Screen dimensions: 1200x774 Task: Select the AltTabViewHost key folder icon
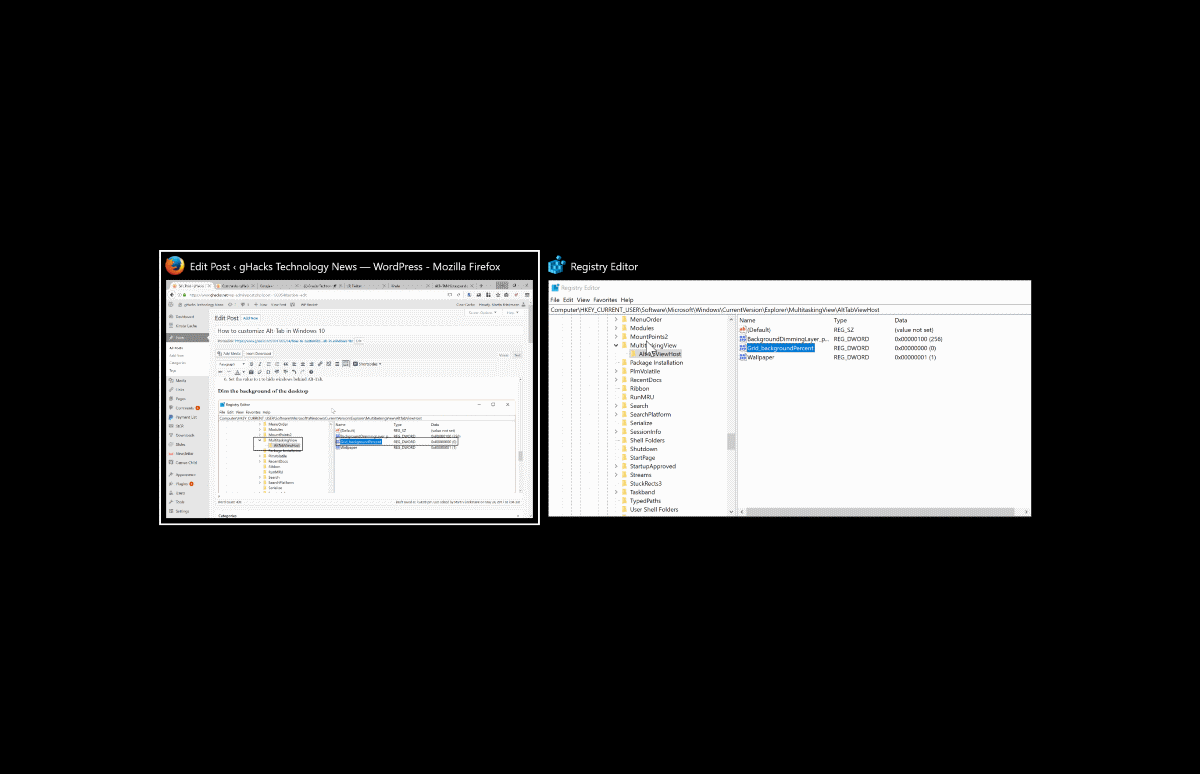click(x=634, y=354)
